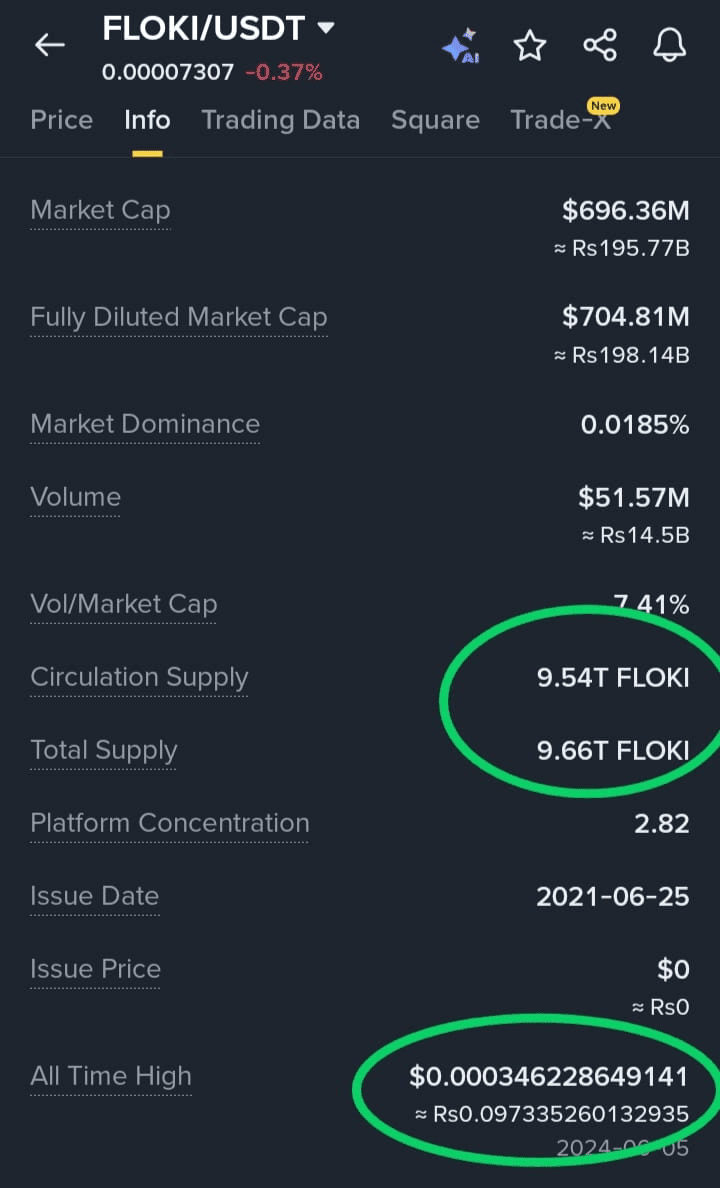Open the Trading Data tab

pyautogui.click(x=280, y=120)
